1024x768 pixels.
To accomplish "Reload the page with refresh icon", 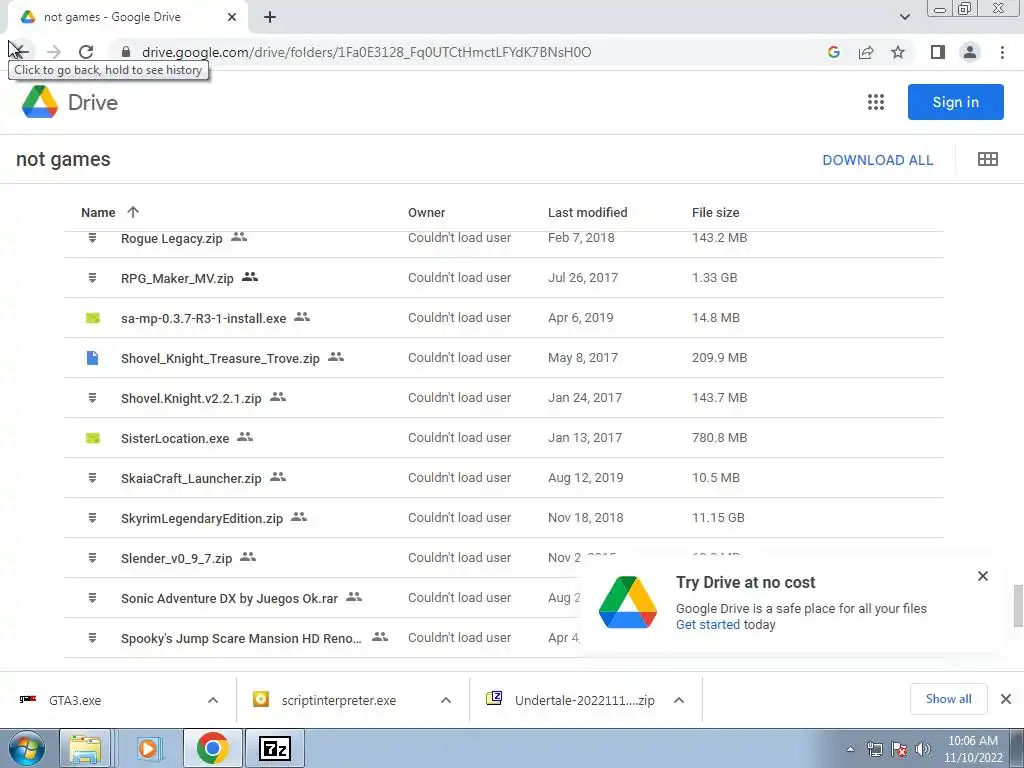I will pyautogui.click(x=86, y=52).
